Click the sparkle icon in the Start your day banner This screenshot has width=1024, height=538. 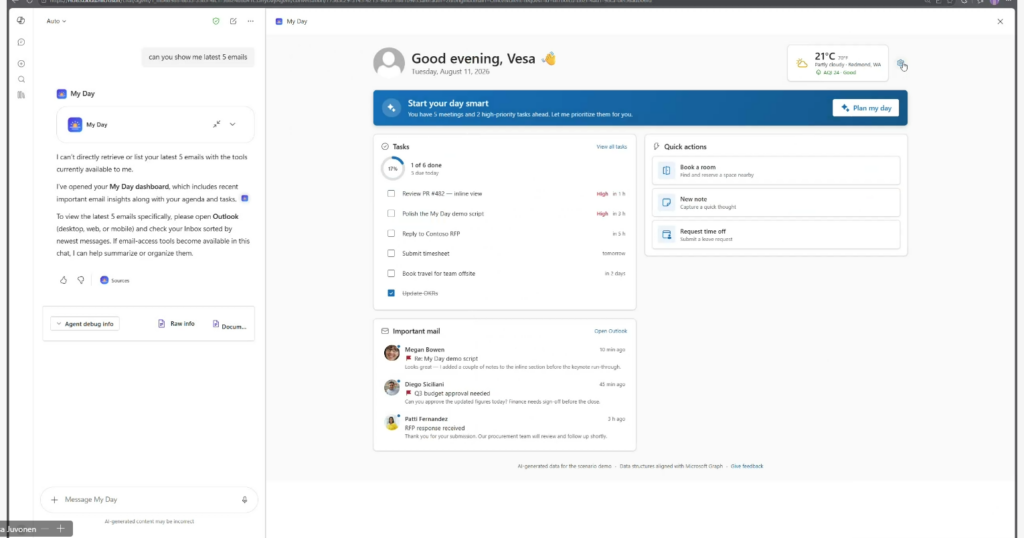392,108
